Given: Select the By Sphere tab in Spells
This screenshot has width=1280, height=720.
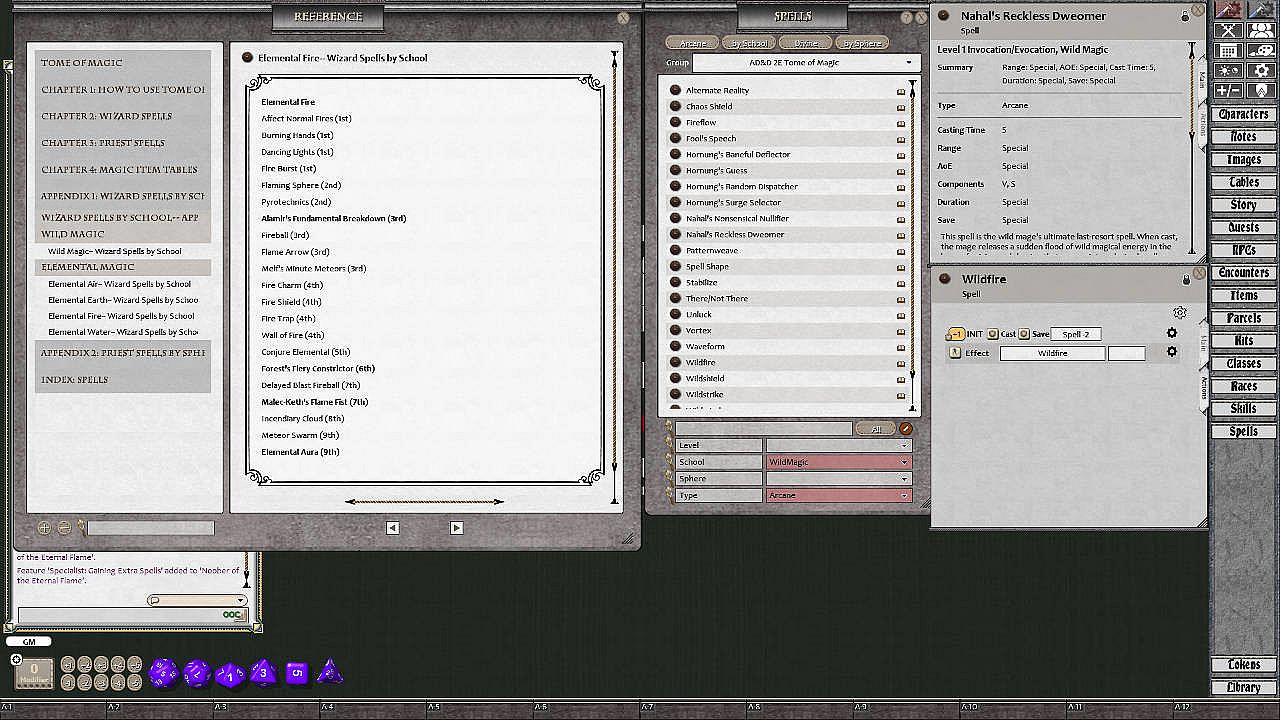Looking at the screenshot, I should (x=861, y=43).
